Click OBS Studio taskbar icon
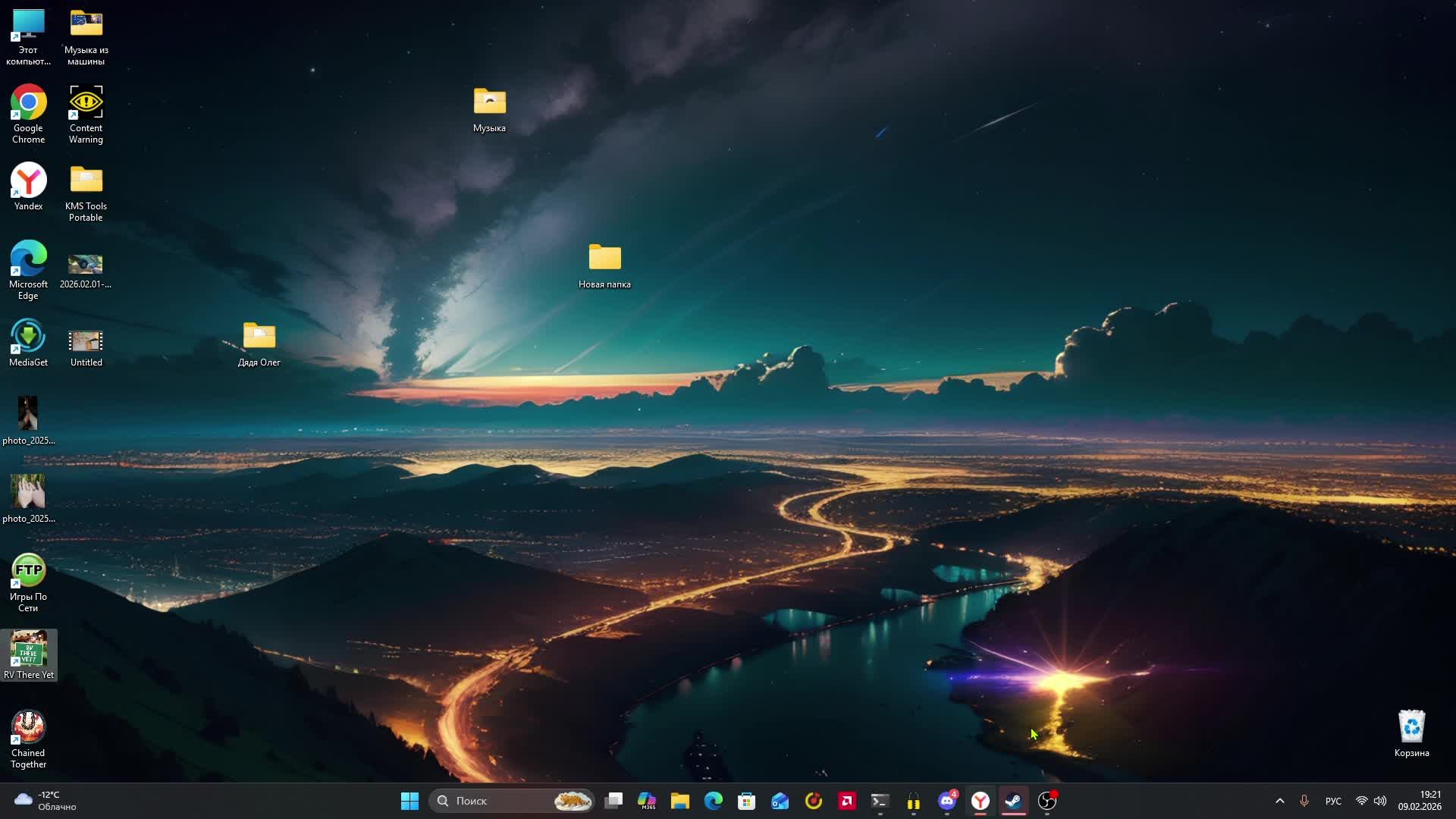1456x819 pixels. click(x=1047, y=801)
